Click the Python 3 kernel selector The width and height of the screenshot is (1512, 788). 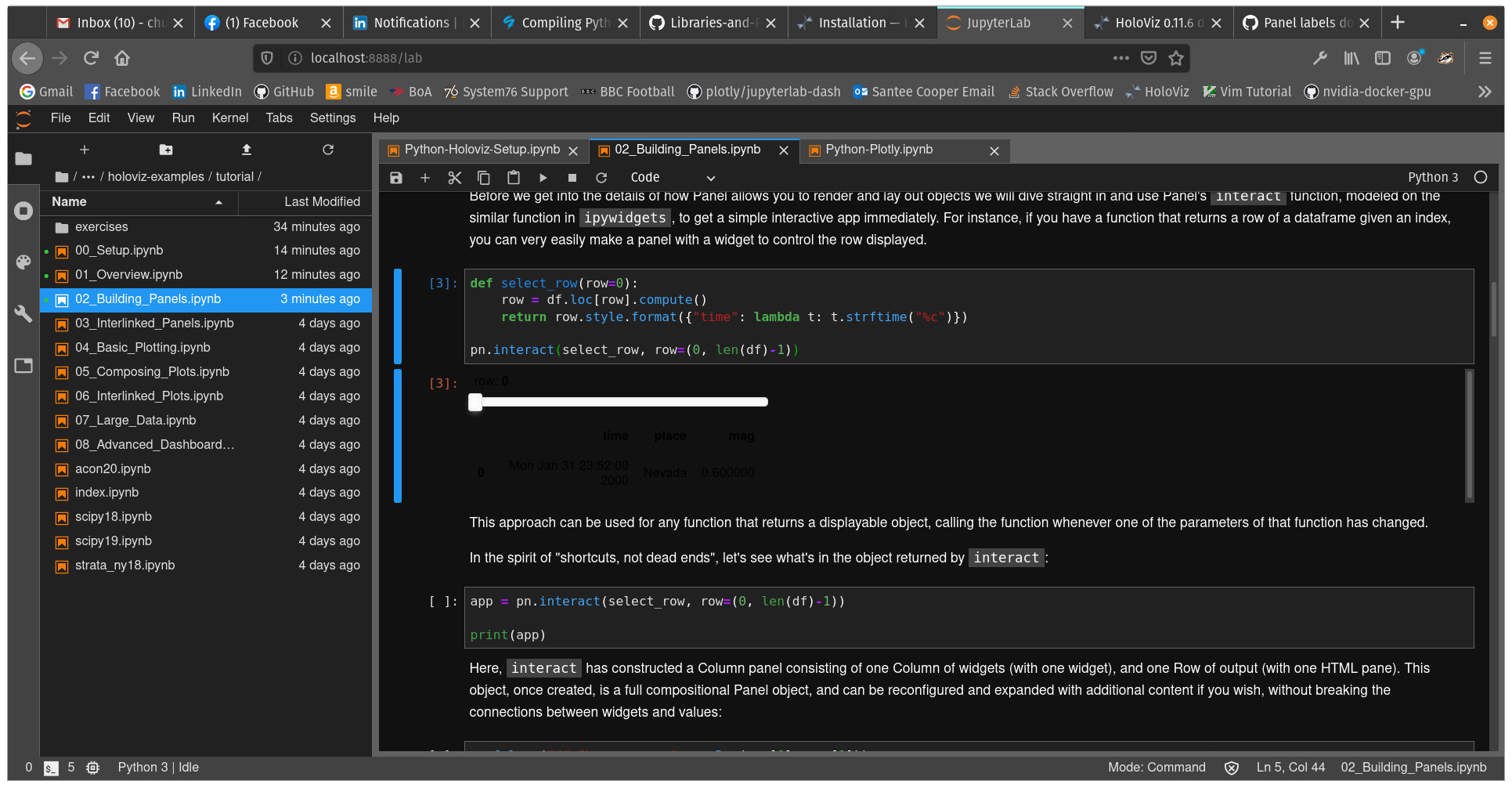tap(1433, 177)
